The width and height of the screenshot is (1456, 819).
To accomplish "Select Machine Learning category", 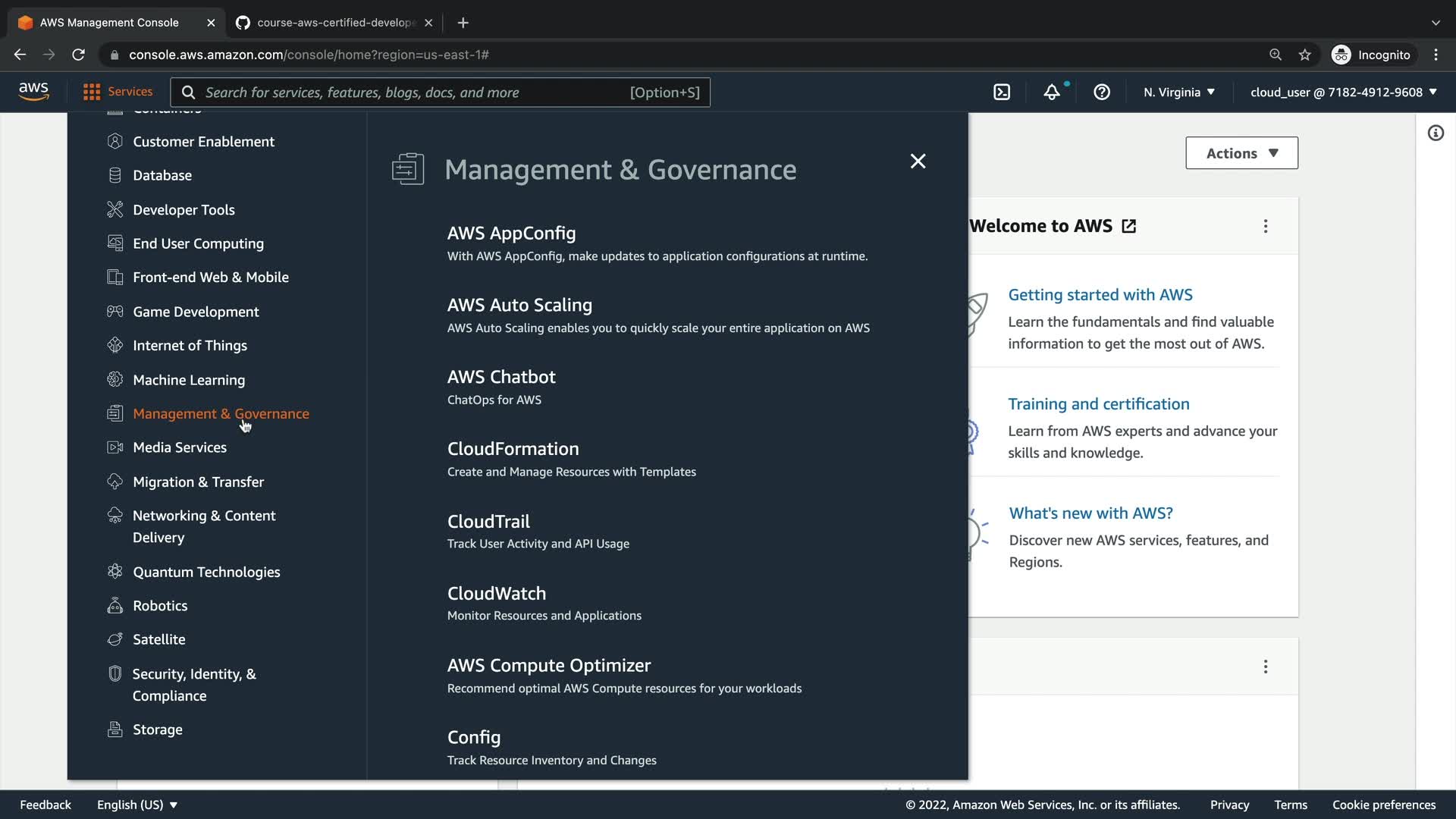I will point(189,380).
